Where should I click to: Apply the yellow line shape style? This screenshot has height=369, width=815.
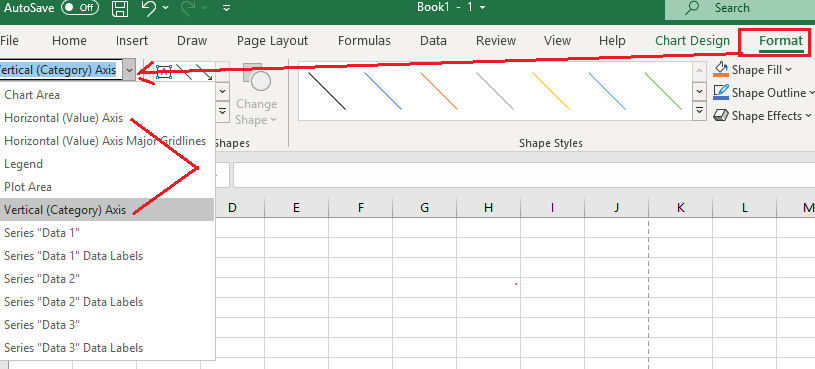[x=551, y=91]
